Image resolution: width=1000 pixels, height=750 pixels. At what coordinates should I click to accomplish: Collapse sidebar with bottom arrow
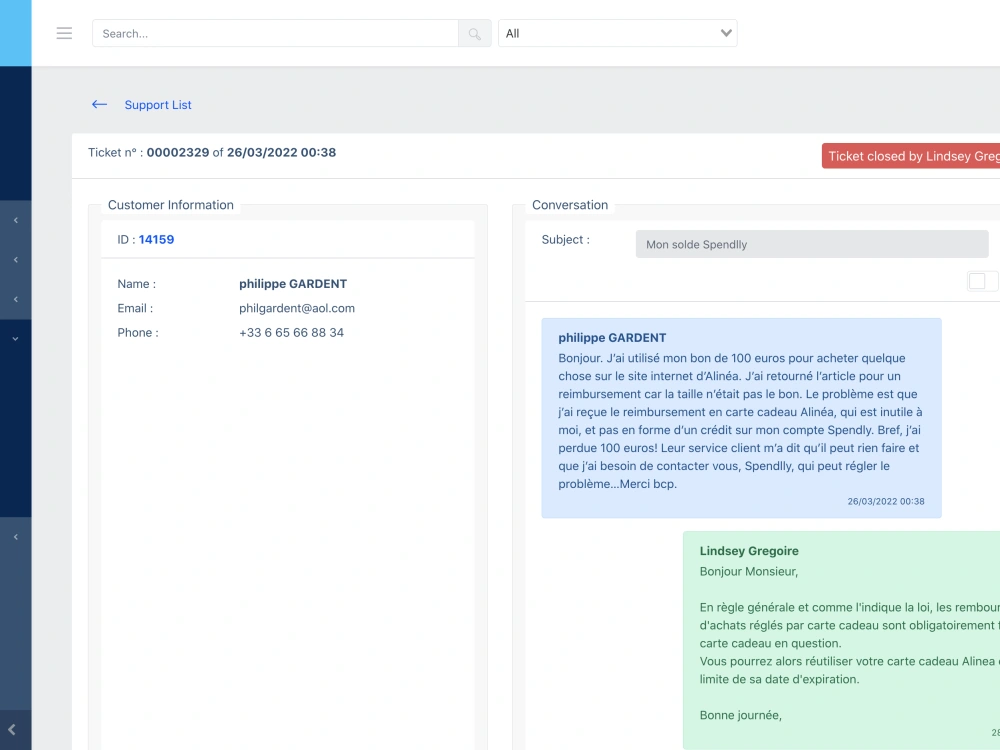point(12,730)
